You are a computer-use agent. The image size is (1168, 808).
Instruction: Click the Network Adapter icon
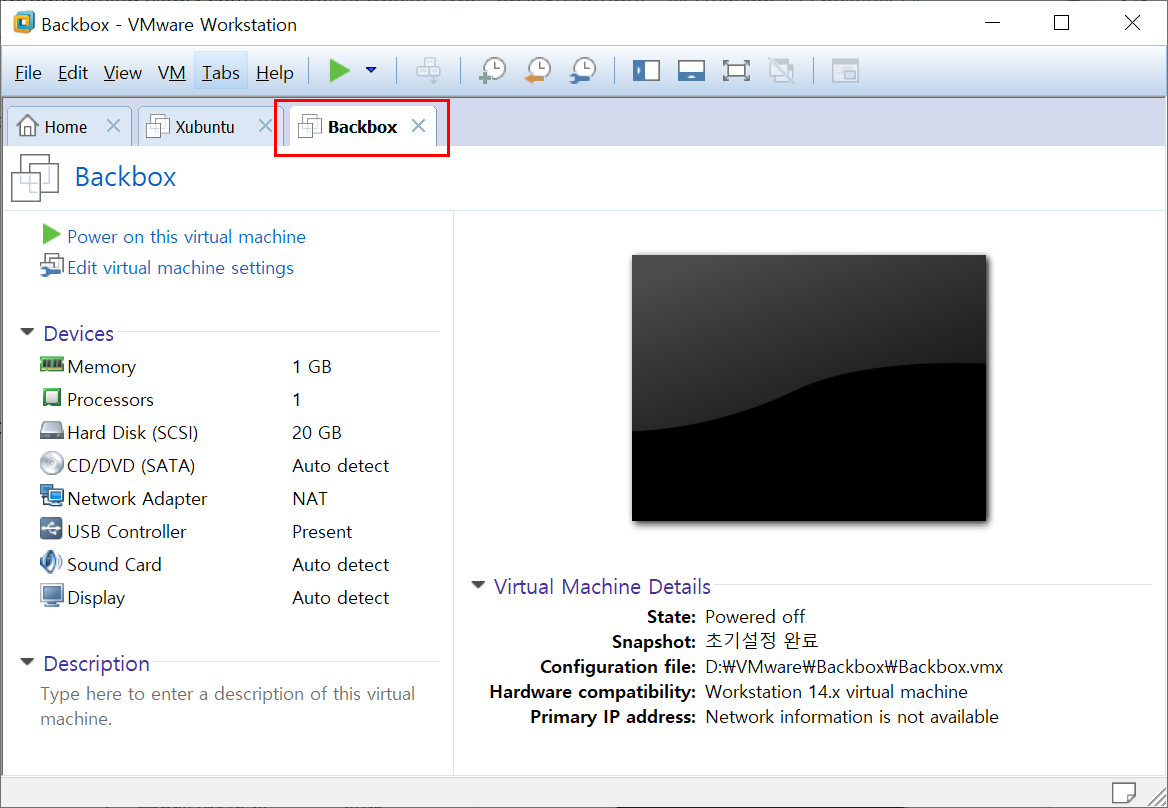[51, 496]
